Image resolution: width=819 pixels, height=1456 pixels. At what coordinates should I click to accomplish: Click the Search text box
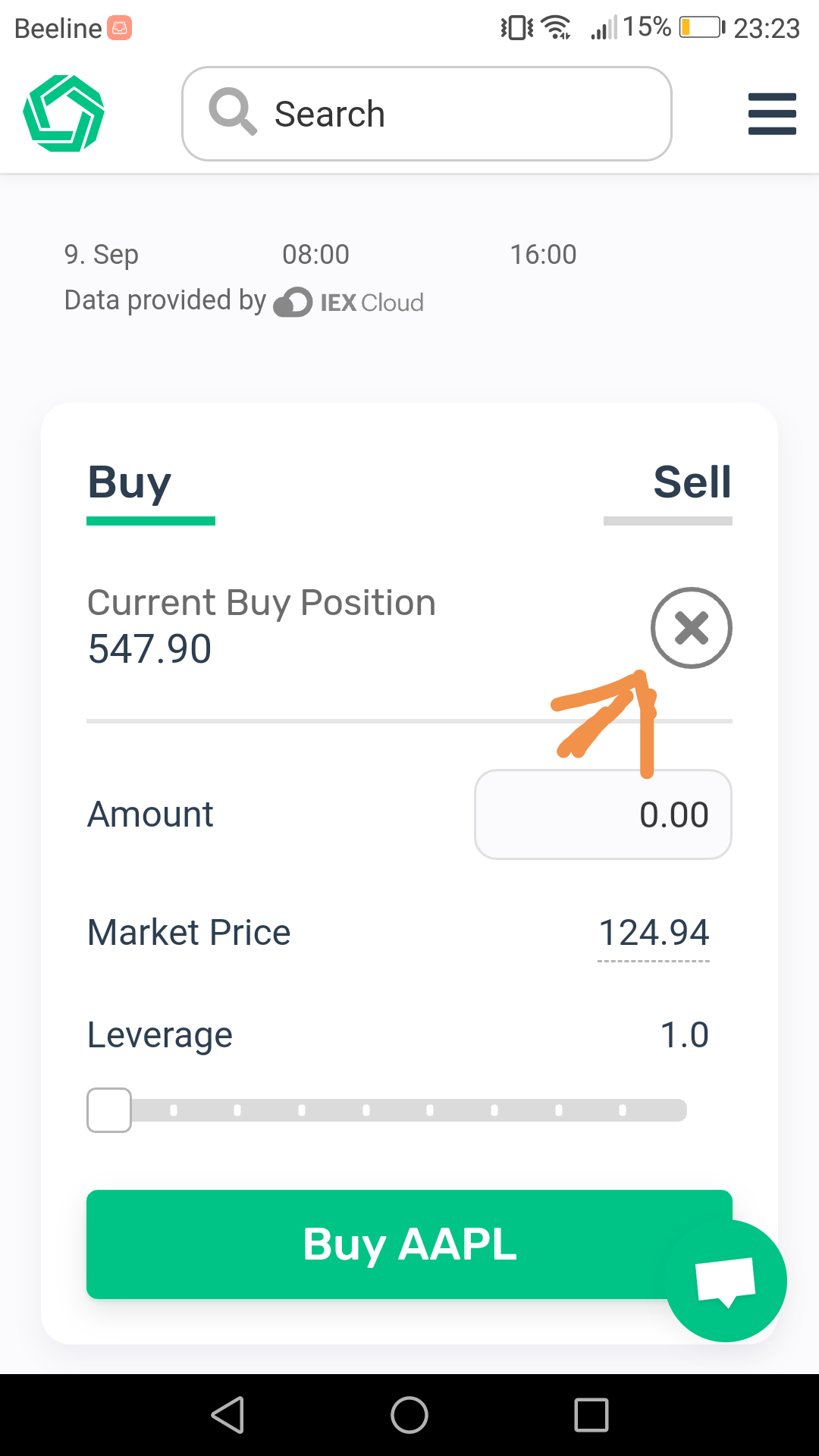tap(427, 114)
